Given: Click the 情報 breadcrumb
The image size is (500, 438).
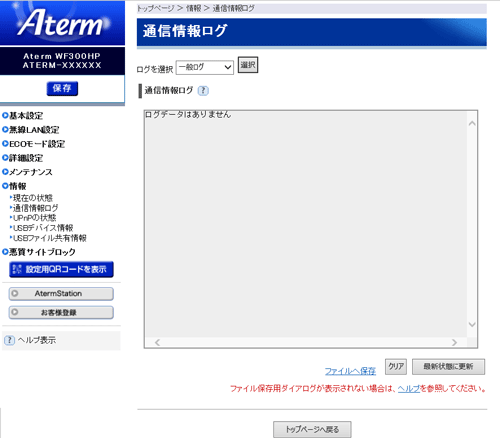Looking at the screenshot, I should (193, 8).
